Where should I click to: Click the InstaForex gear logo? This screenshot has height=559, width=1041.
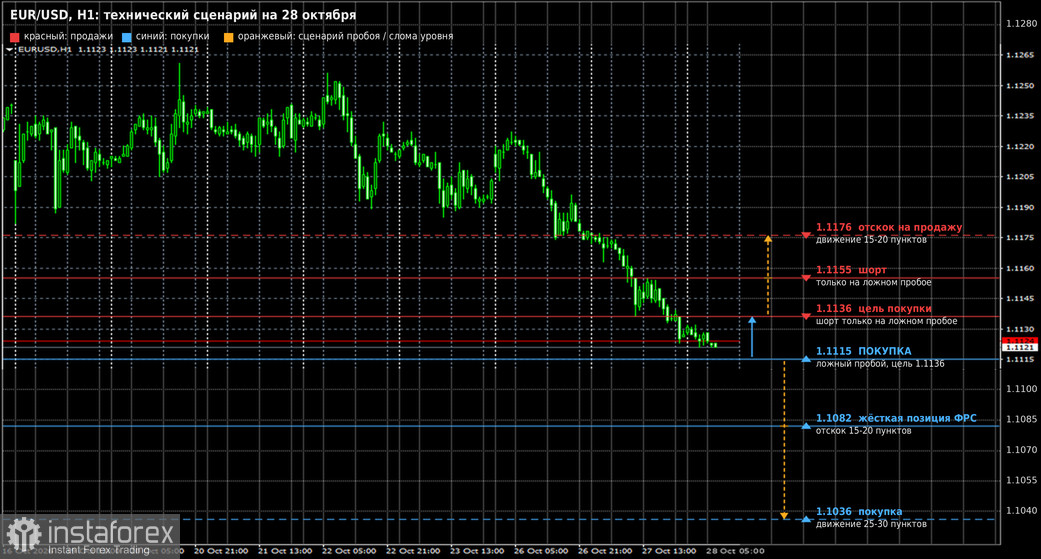(x=24, y=534)
